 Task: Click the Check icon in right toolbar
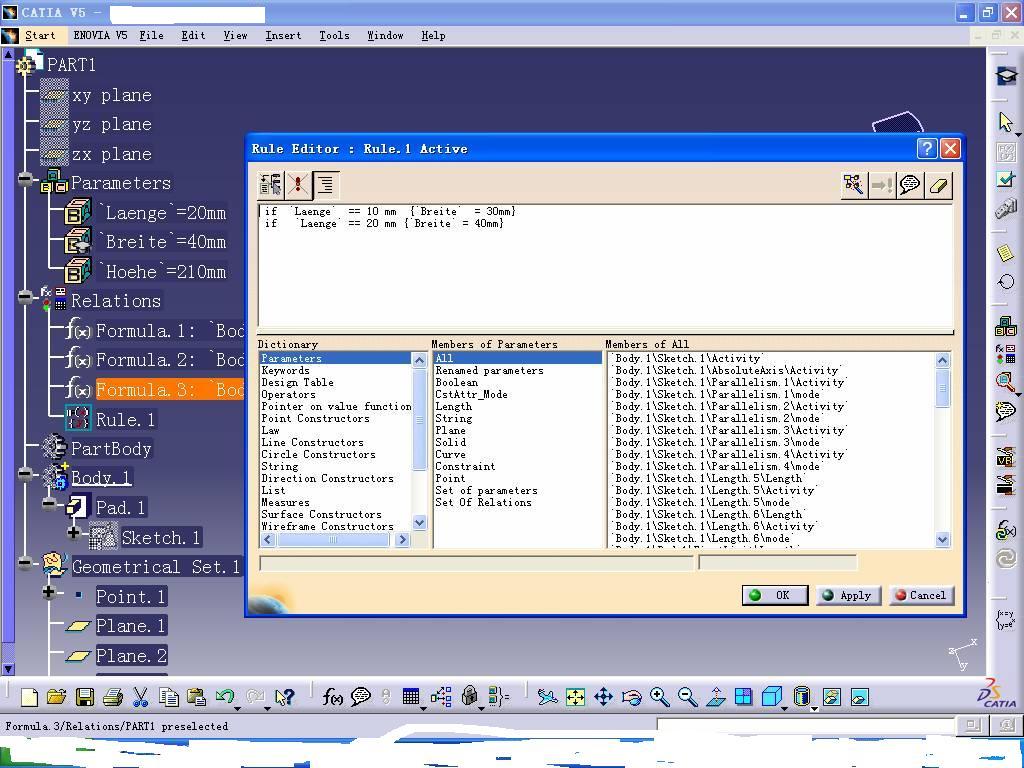click(1006, 178)
